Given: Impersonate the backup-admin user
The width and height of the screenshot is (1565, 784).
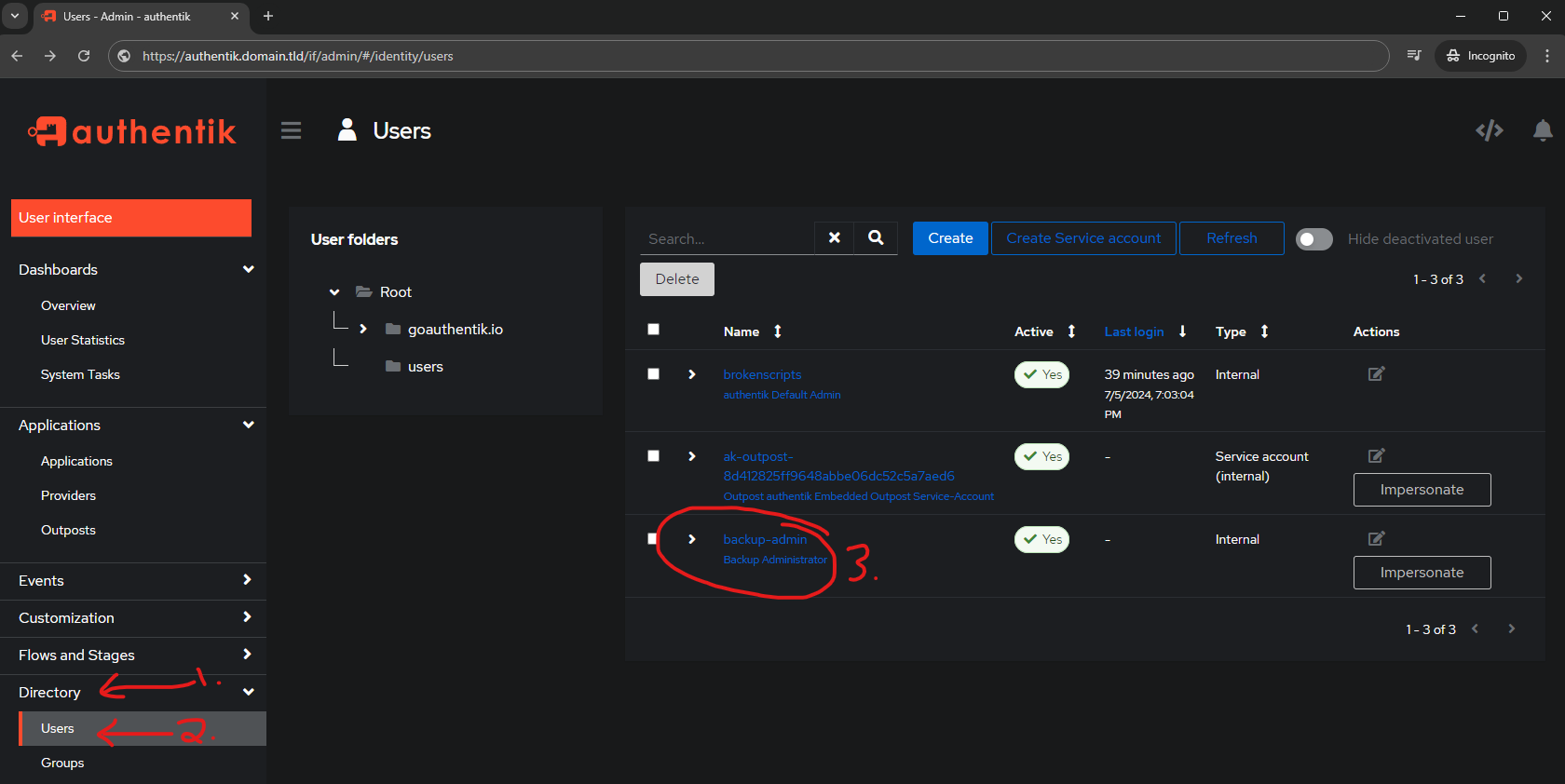Looking at the screenshot, I should 1422,573.
